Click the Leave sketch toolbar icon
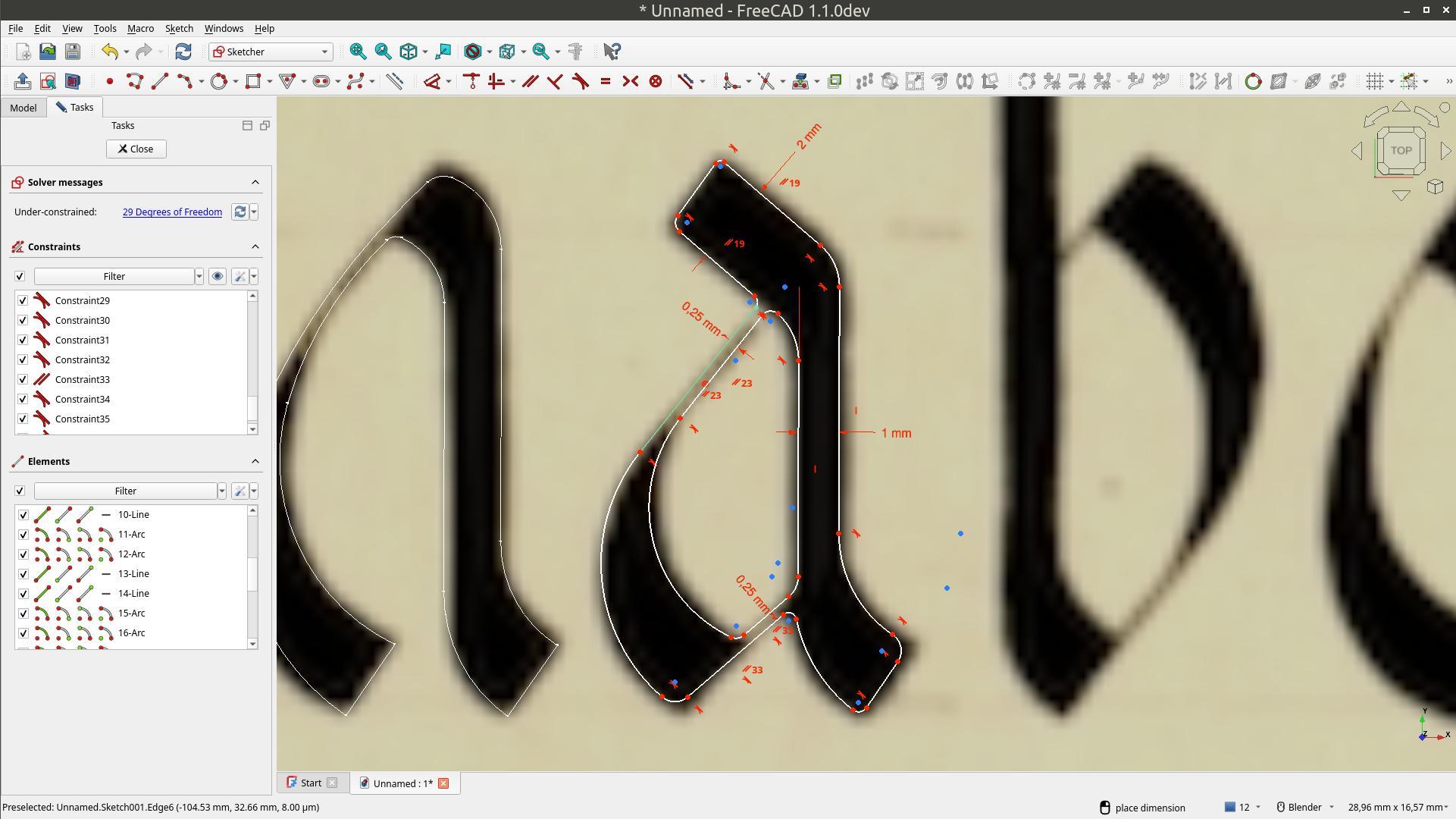The width and height of the screenshot is (1456, 819). pyautogui.click(x=22, y=81)
